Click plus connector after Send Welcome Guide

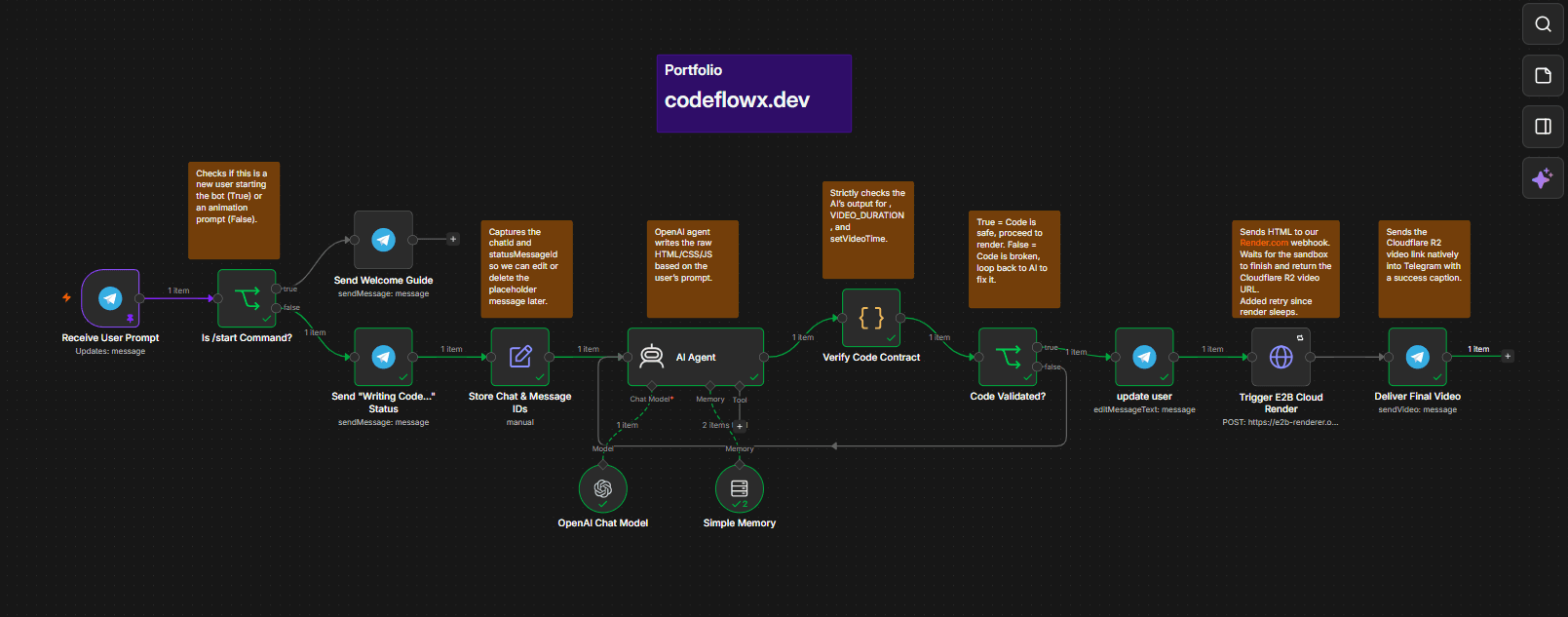[453, 239]
